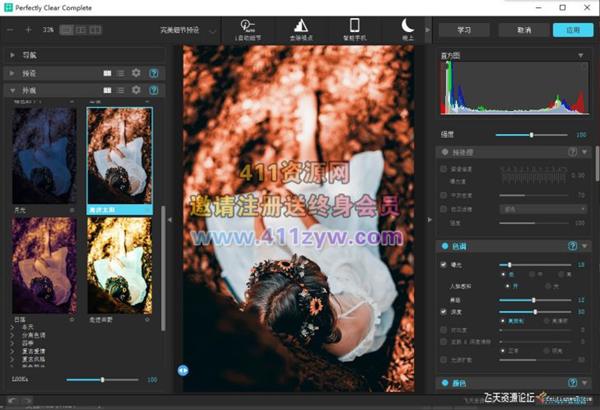Click the 取消 cancel button
The image size is (600, 410).
click(x=525, y=30)
